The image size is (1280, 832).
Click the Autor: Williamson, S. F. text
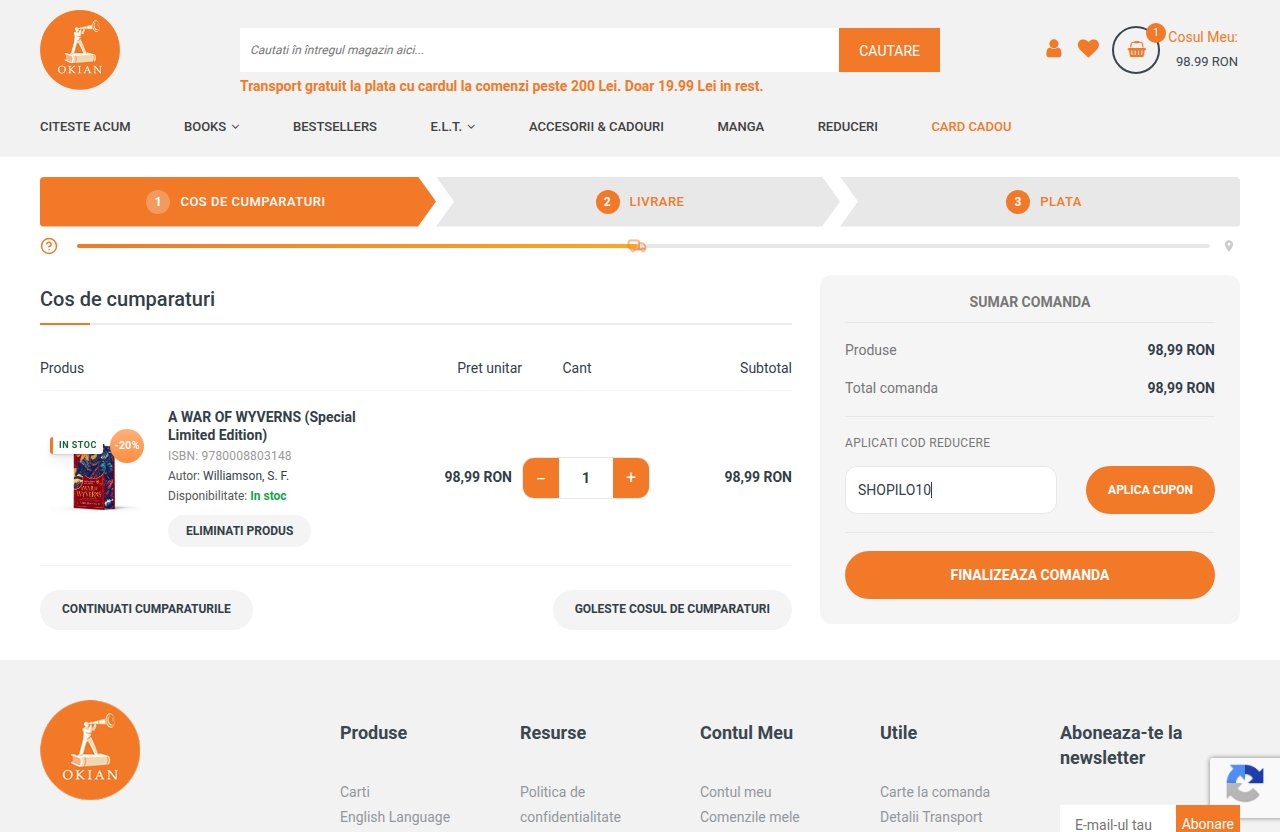(228, 476)
